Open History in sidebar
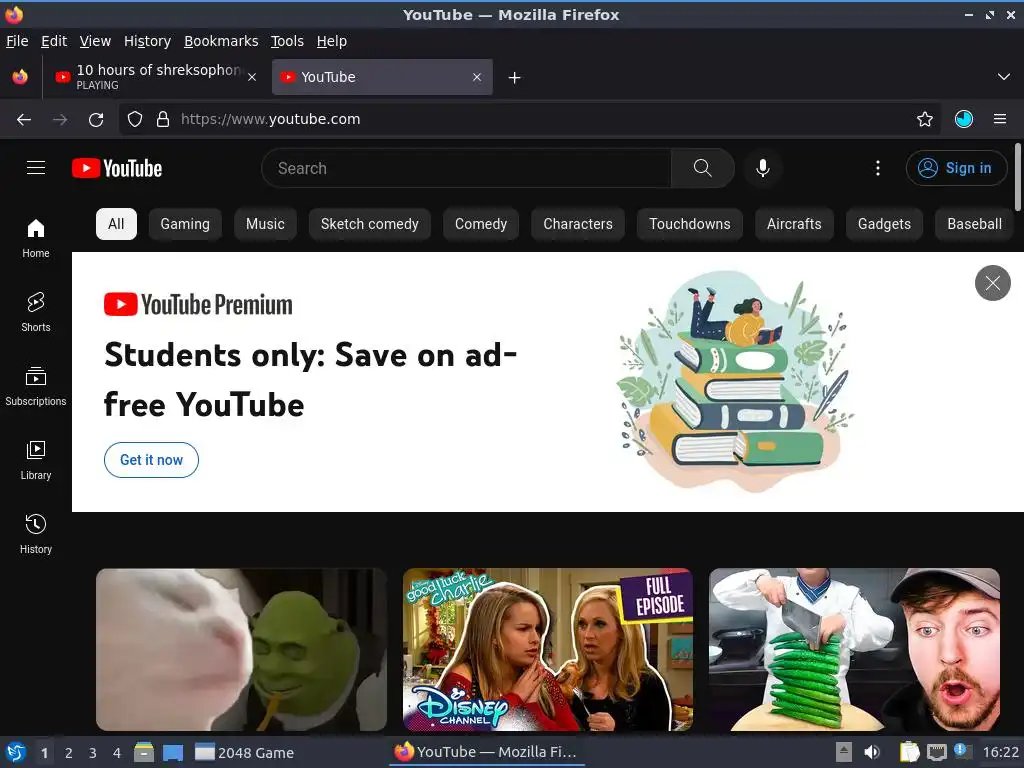 click(36, 534)
